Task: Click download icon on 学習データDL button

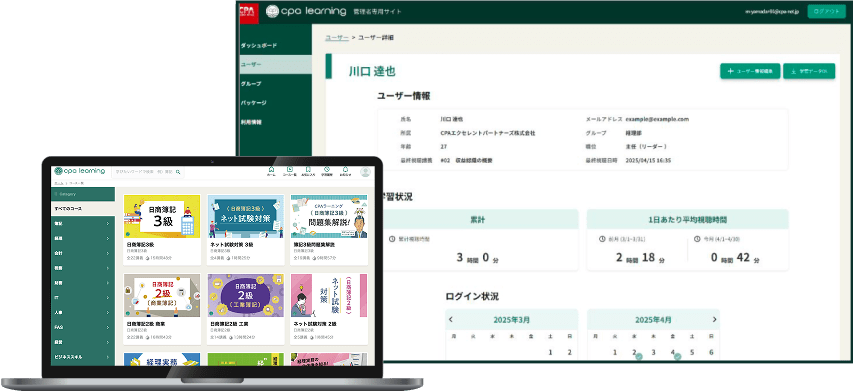Action: pos(793,71)
